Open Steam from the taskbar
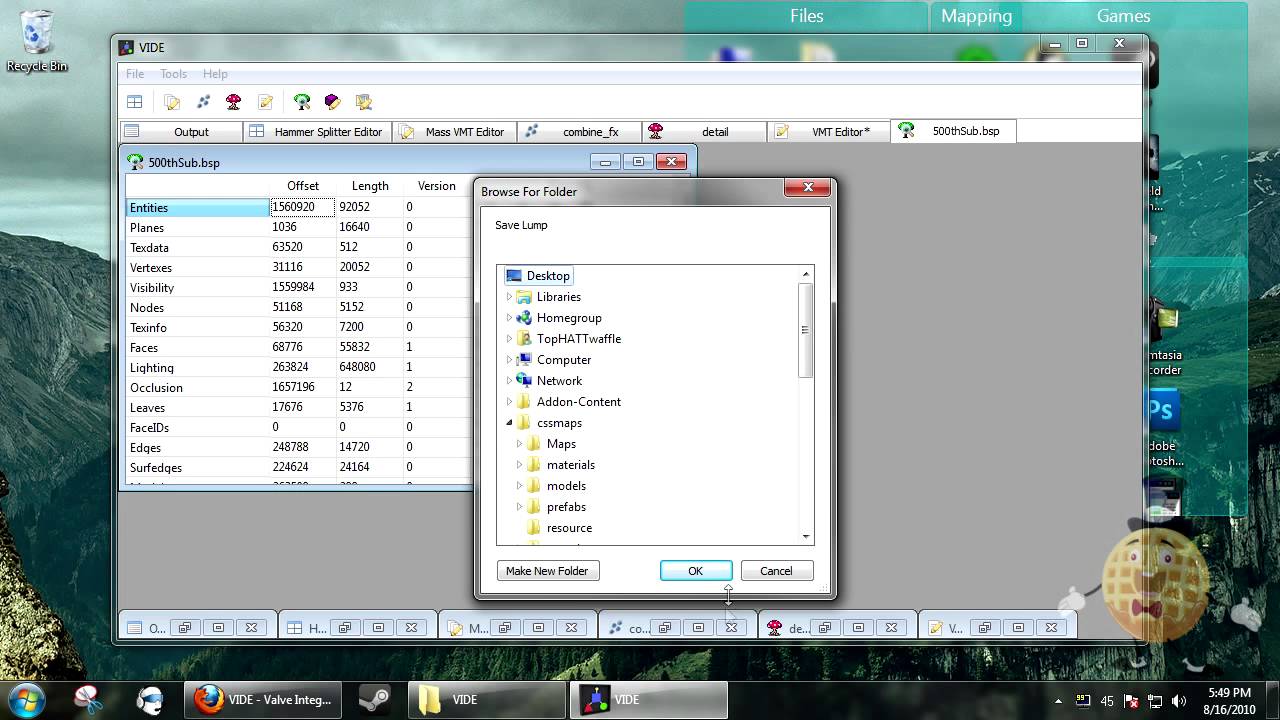Viewport: 1280px width, 720px height. tap(375, 699)
